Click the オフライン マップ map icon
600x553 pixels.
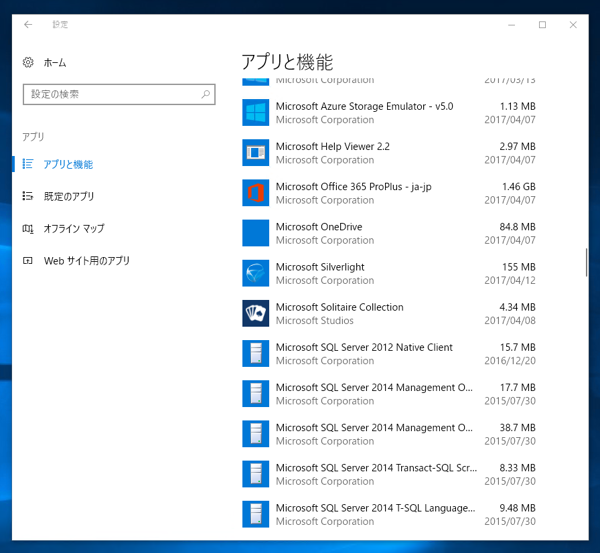[28, 228]
